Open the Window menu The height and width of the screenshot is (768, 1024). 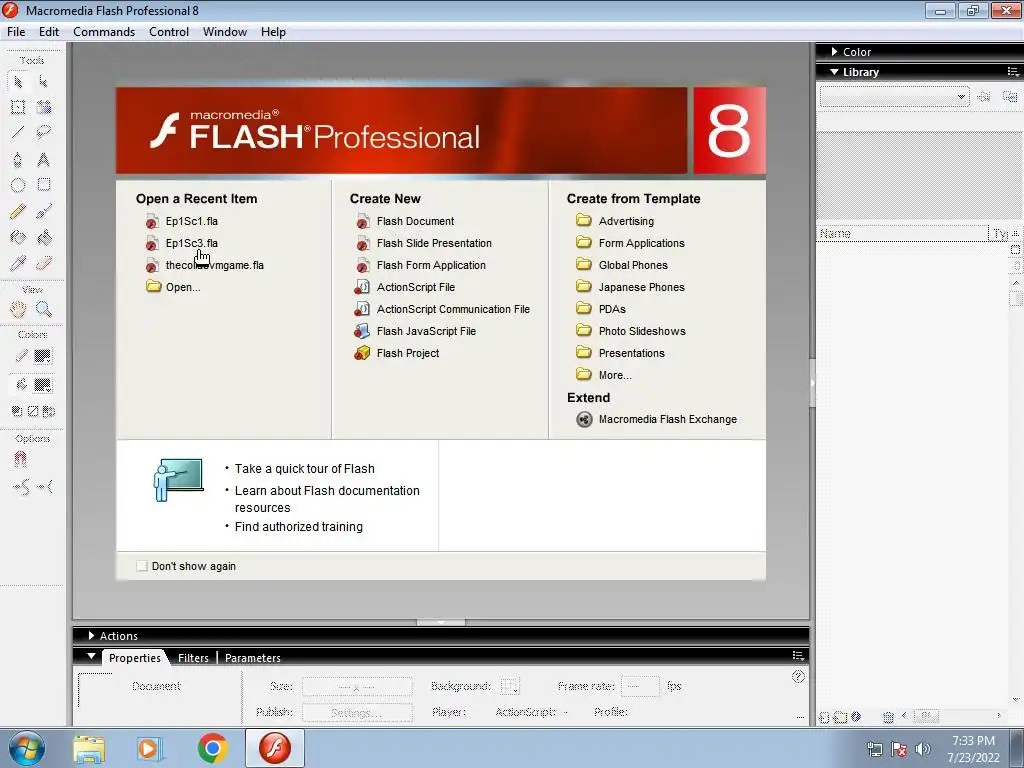point(225,32)
